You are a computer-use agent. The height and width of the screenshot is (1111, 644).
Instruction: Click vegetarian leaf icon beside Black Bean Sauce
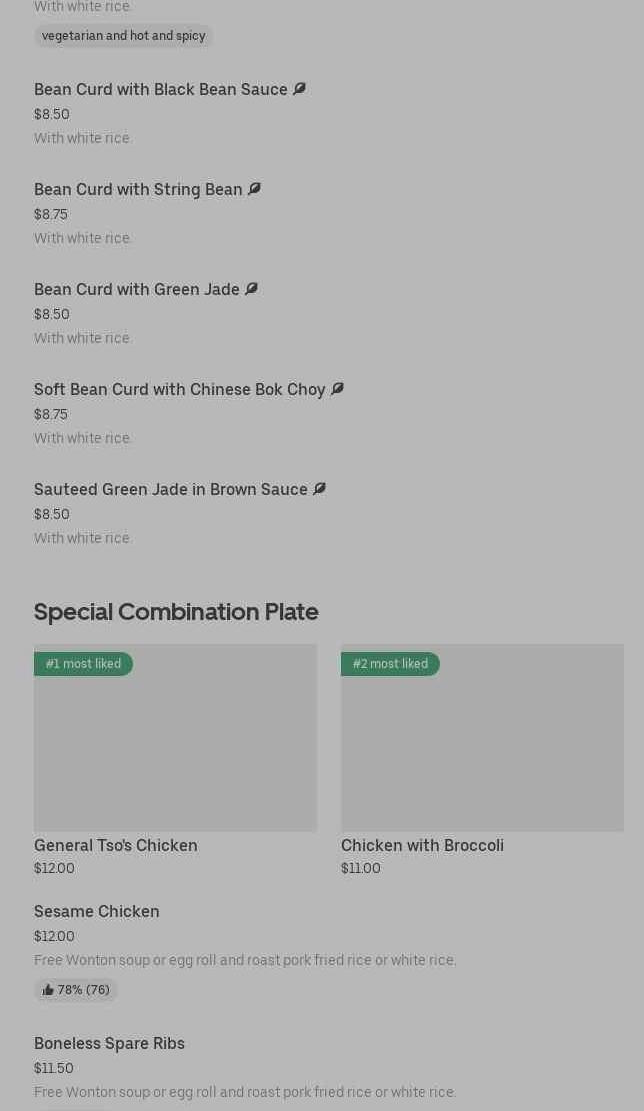(299, 89)
